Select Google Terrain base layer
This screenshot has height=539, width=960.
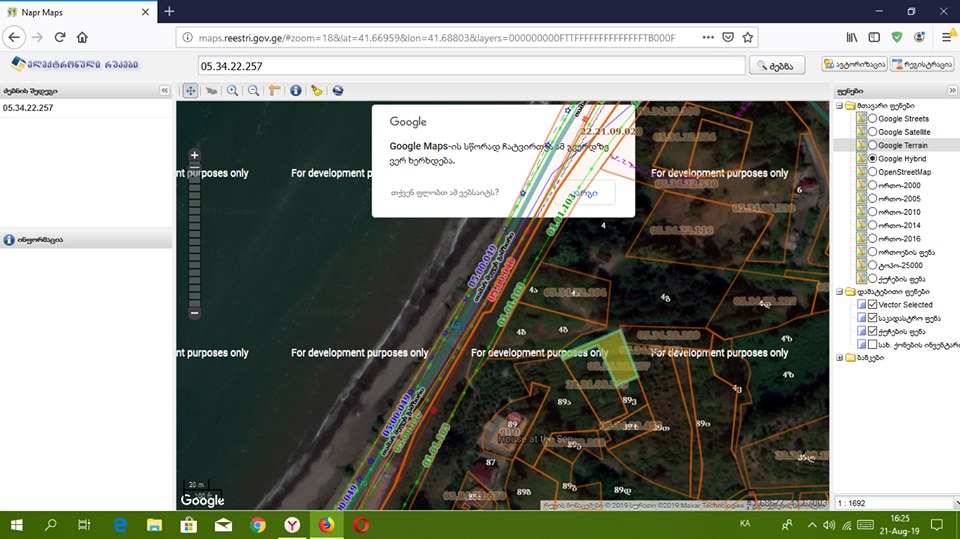[872, 145]
